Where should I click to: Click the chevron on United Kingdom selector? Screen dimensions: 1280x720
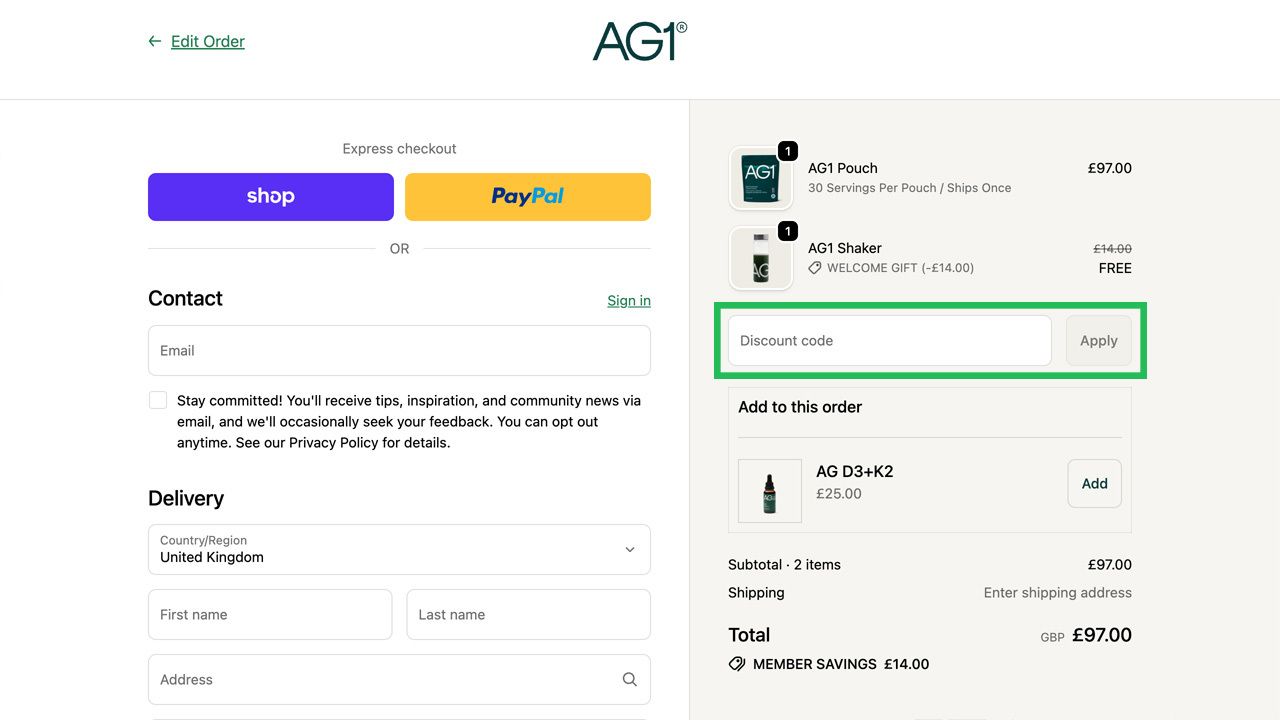click(x=630, y=549)
